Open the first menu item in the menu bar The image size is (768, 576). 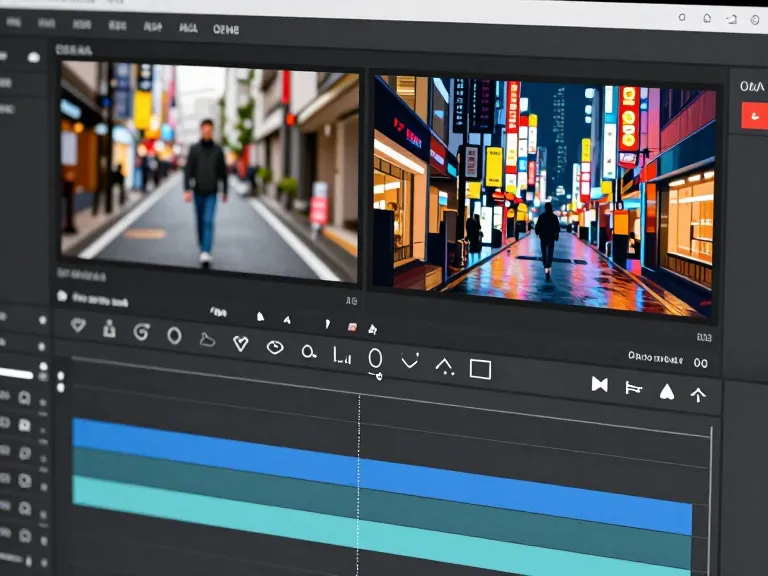13,22
